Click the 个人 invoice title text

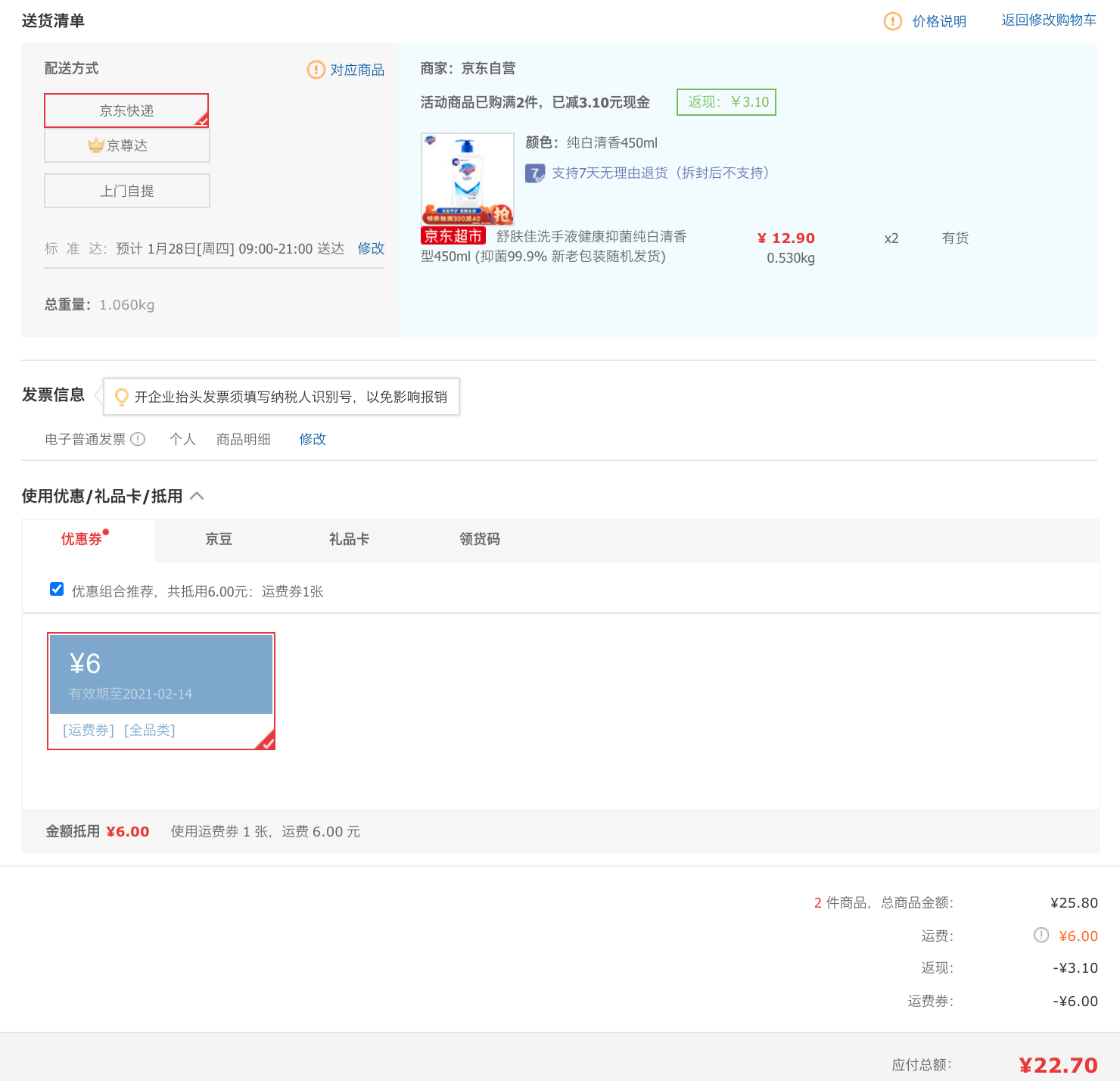182,439
